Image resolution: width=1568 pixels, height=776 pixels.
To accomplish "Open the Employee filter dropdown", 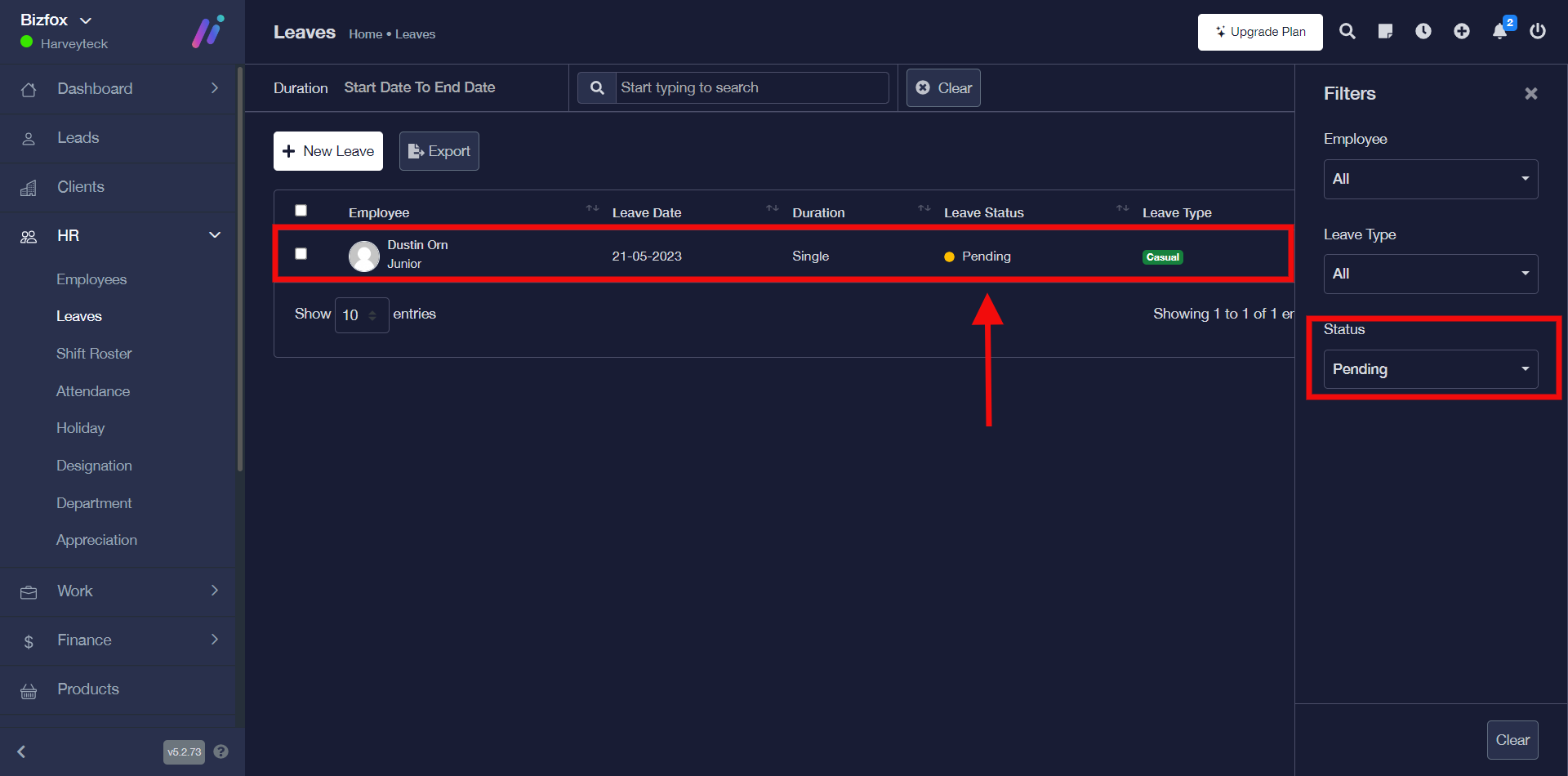I will pos(1430,179).
